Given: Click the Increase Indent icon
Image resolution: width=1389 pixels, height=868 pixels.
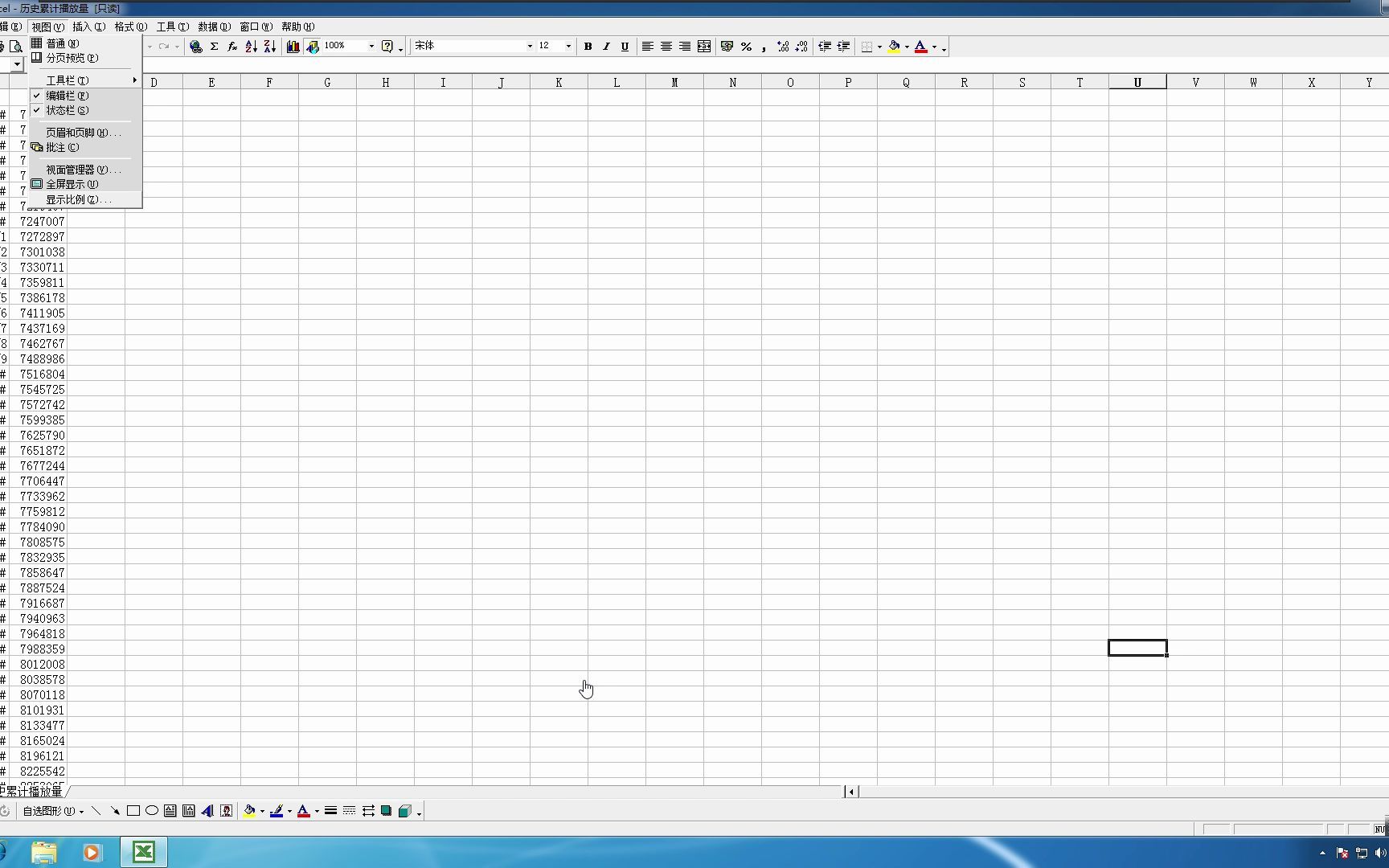Looking at the screenshot, I should 843,47.
